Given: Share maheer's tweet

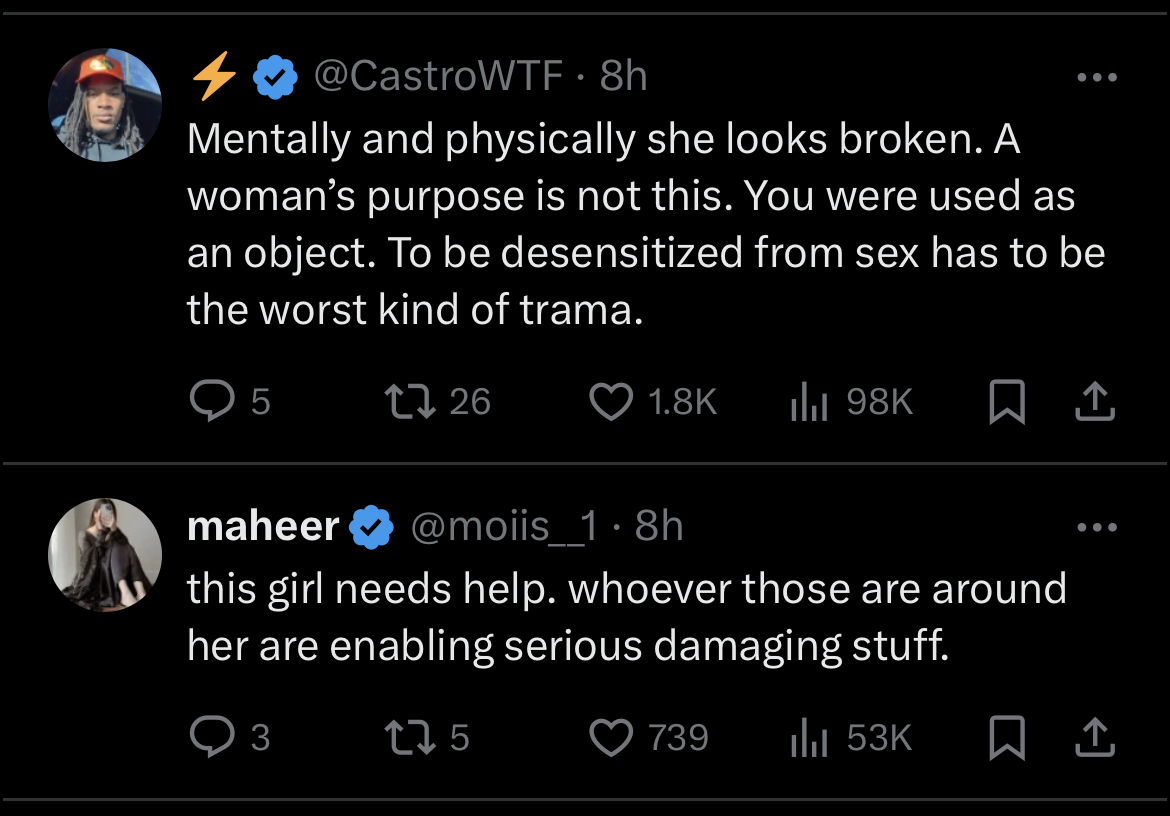Looking at the screenshot, I should (1095, 737).
